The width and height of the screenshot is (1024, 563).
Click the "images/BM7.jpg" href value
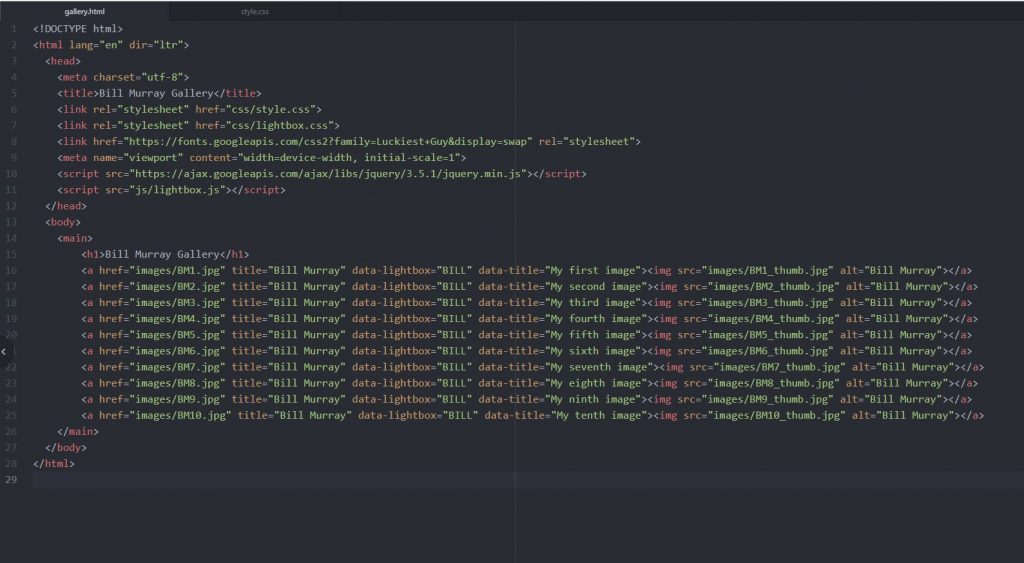pyautogui.click(x=178, y=367)
